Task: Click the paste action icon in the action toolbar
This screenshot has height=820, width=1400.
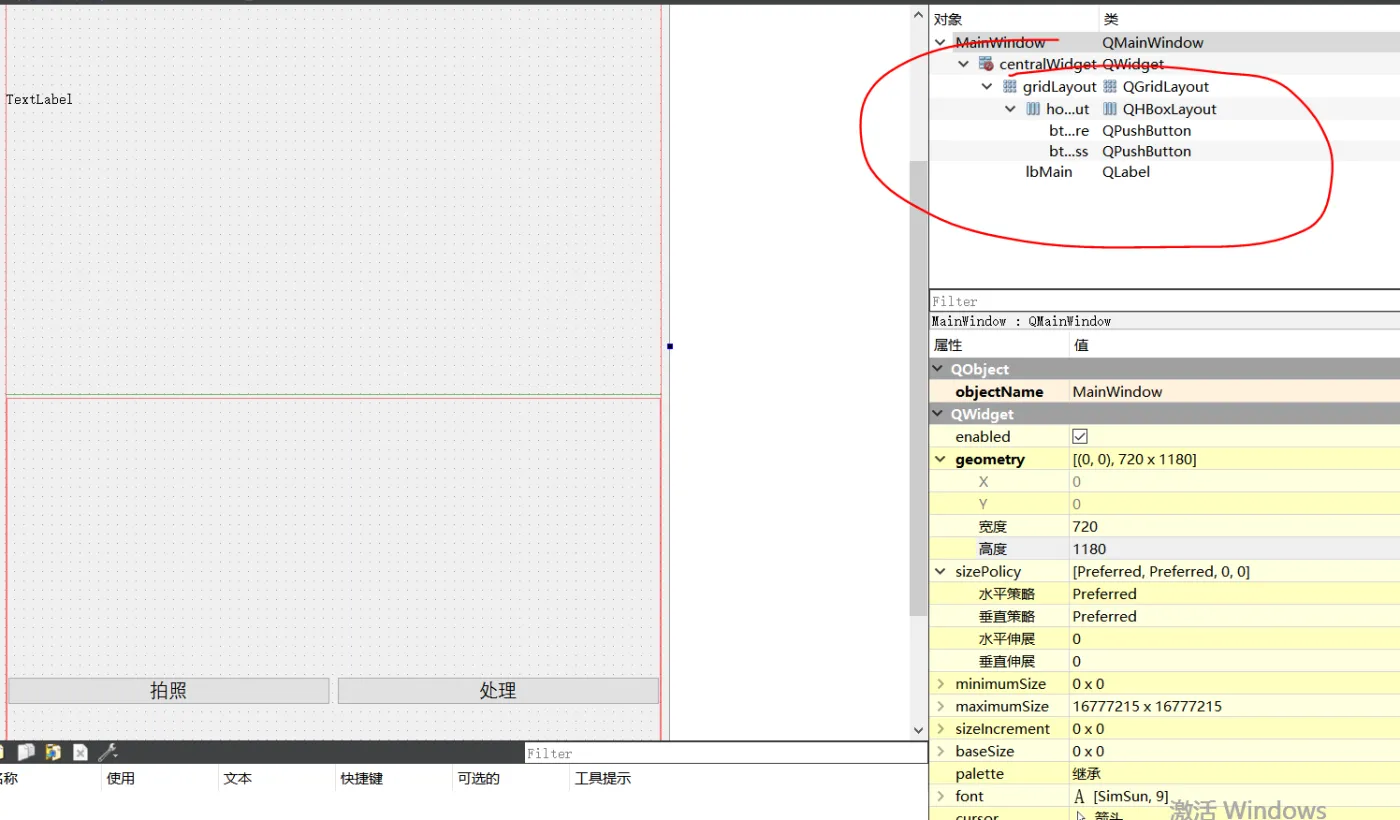Action: 53,752
